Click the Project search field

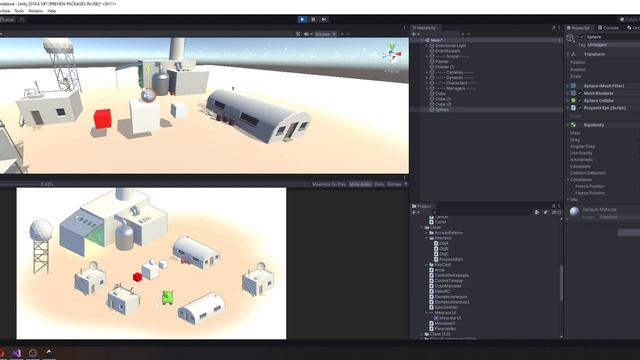click(482, 212)
